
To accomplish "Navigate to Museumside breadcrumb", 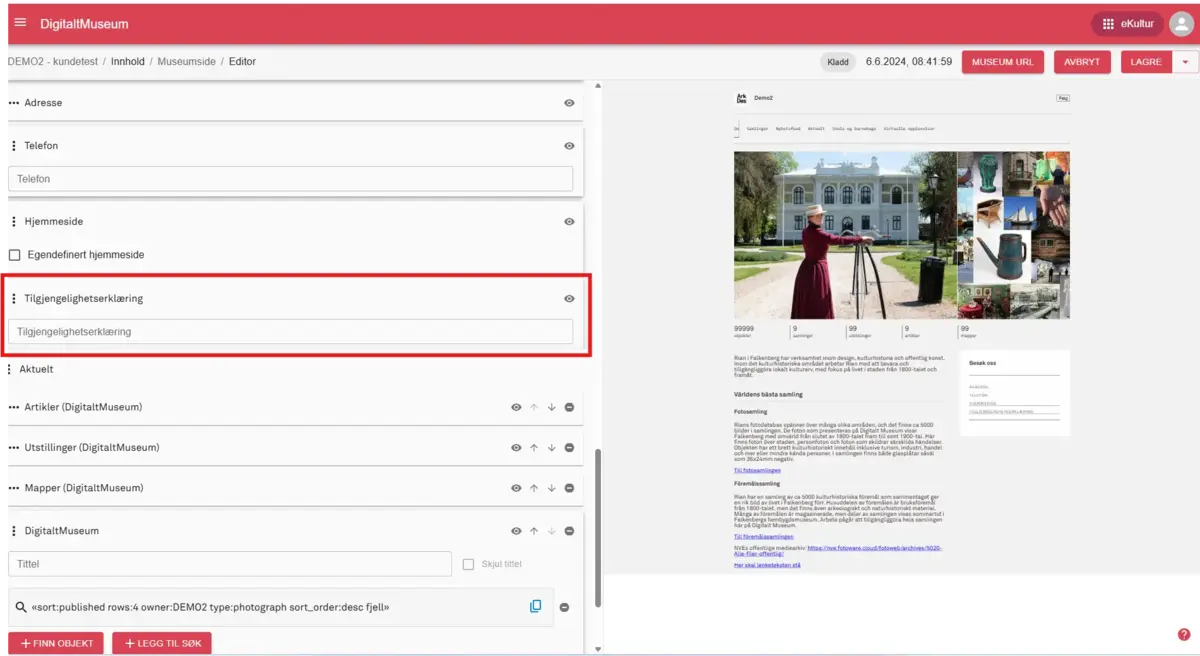I will [x=186, y=62].
